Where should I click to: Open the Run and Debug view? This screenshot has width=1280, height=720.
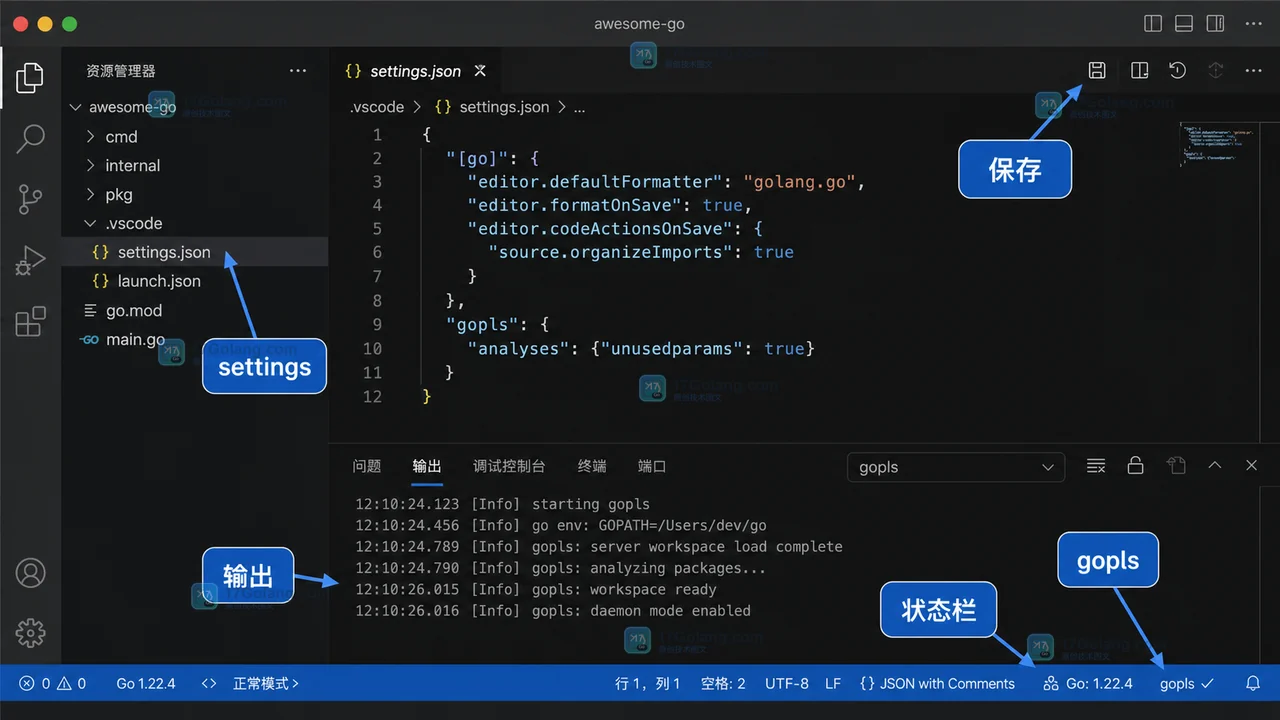point(30,261)
